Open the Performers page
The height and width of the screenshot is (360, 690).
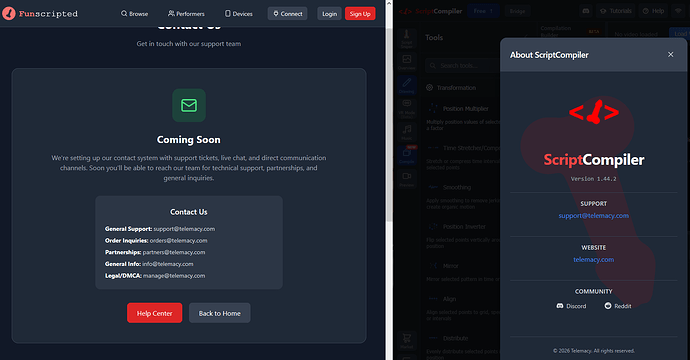coord(186,14)
